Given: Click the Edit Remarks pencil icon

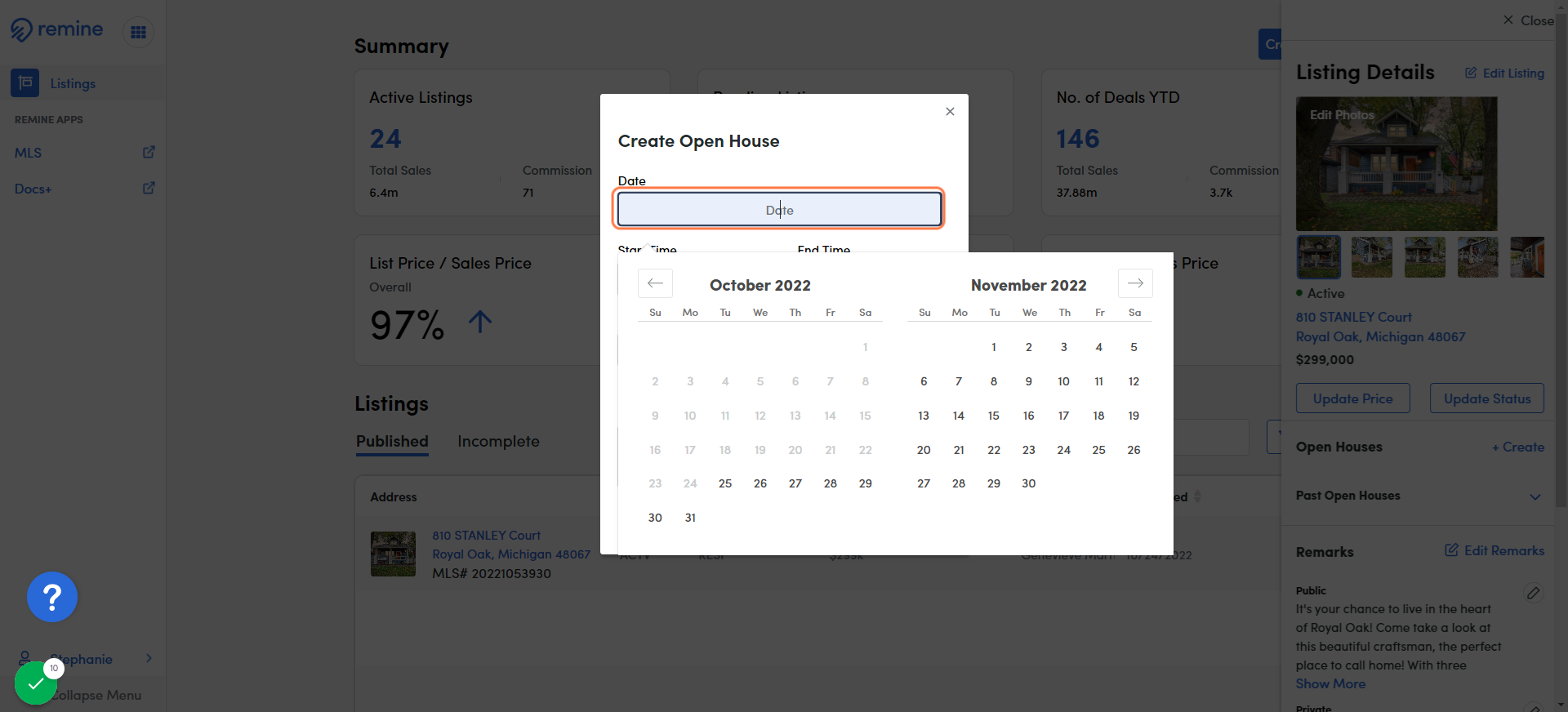Looking at the screenshot, I should pyautogui.click(x=1451, y=550).
